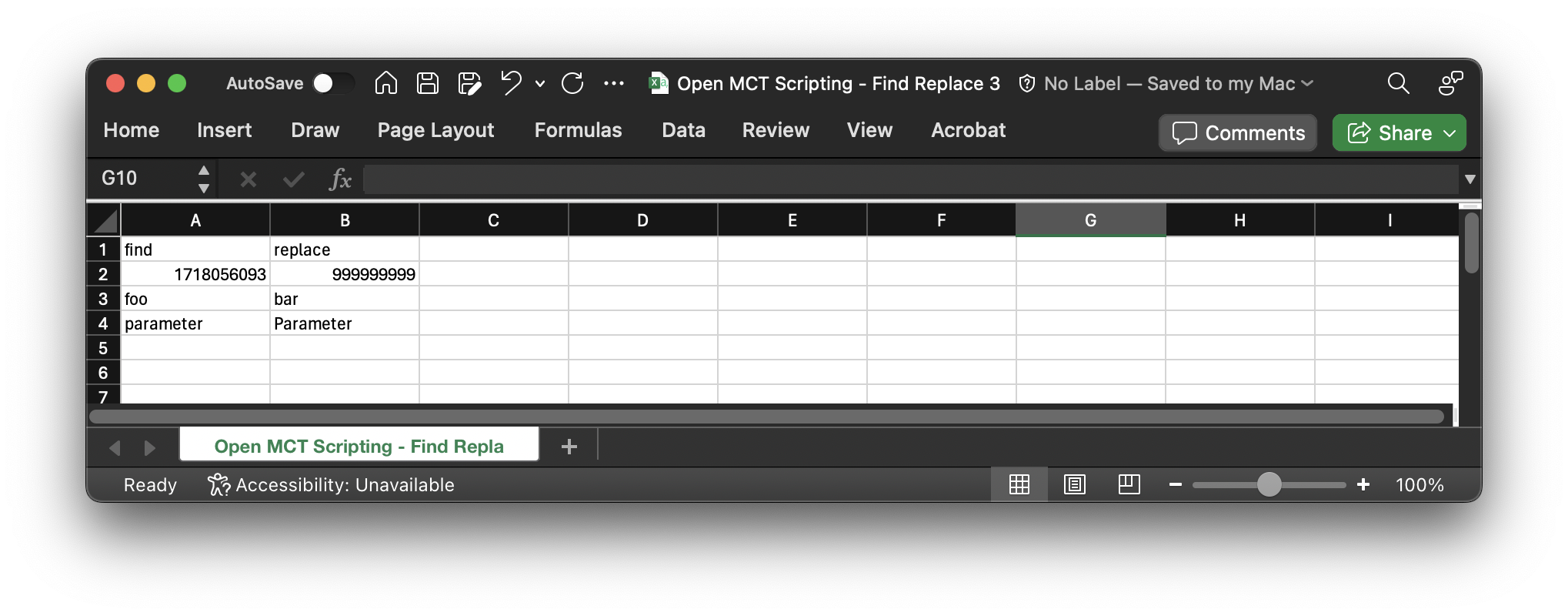
Task: Toggle the AutoSave switch
Action: 333,83
